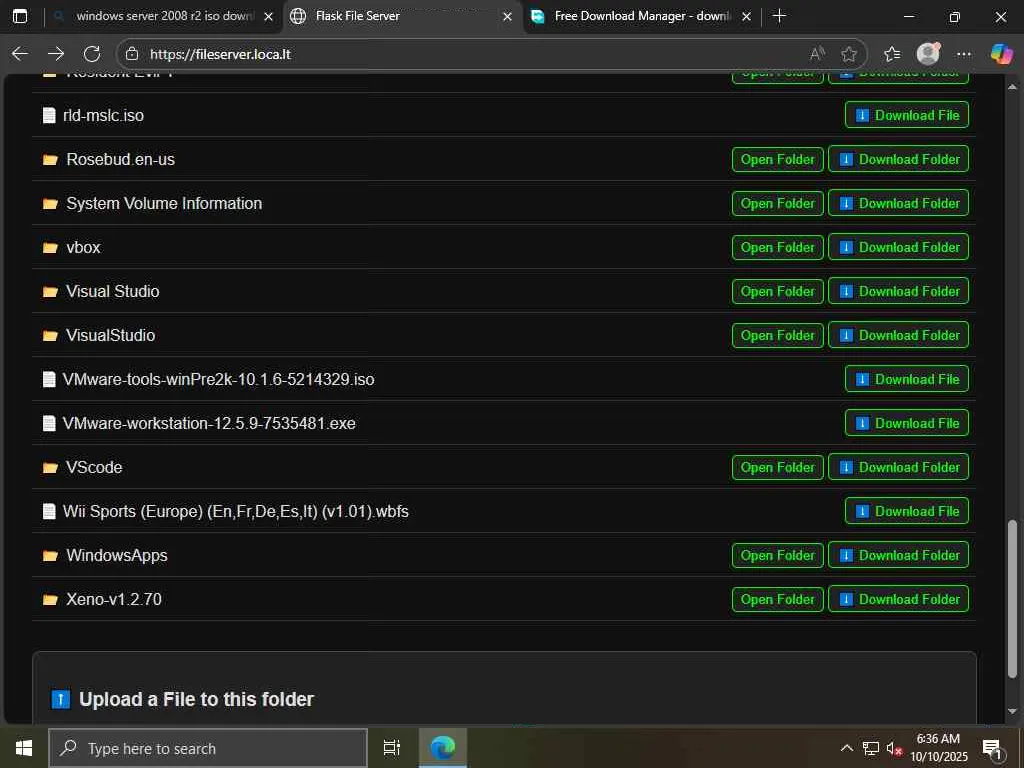The width and height of the screenshot is (1024, 768).
Task: Click the Wii Sports file icon
Action: 49,511
